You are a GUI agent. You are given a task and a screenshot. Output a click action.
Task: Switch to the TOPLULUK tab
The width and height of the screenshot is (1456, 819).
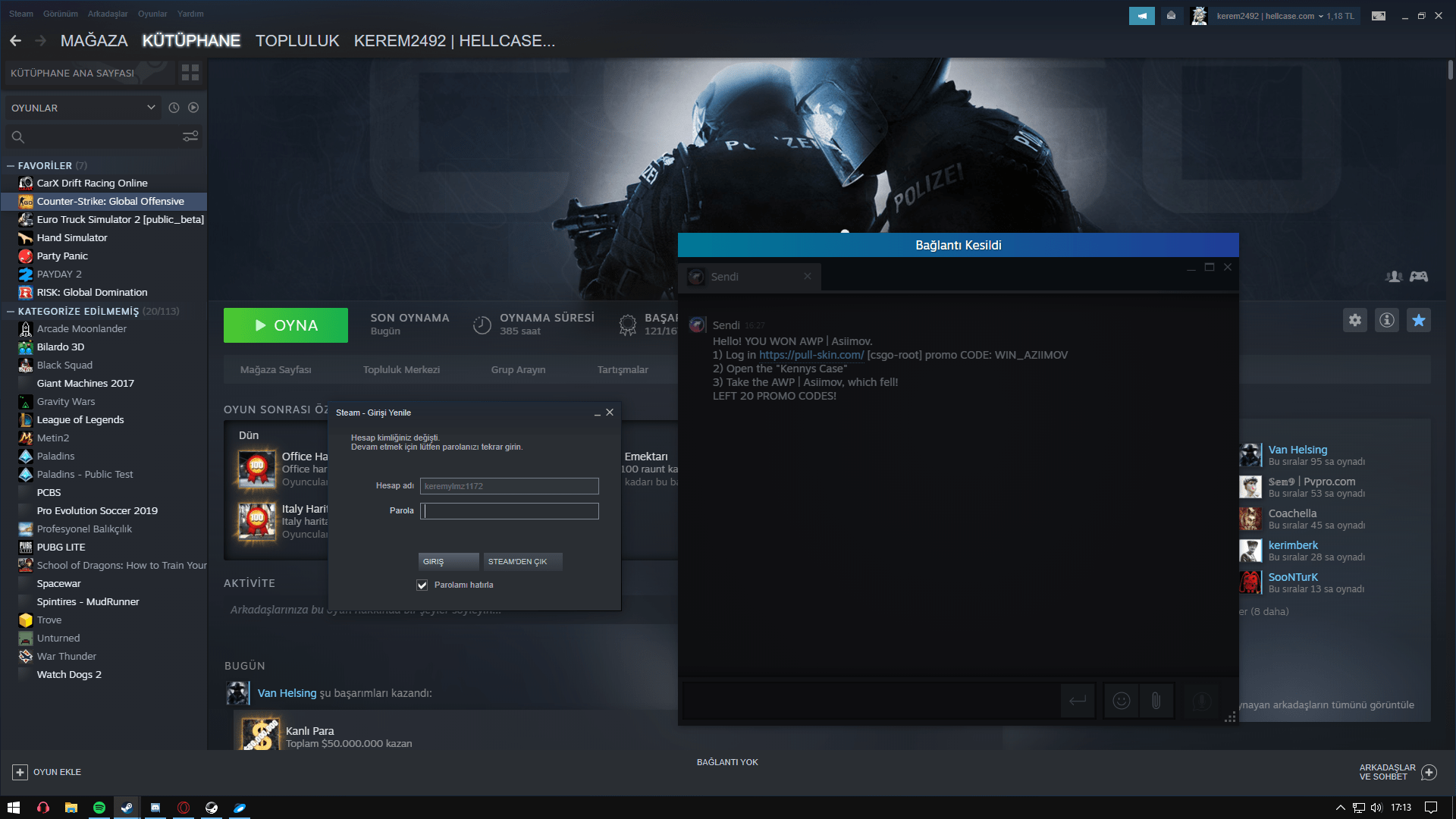(x=297, y=41)
